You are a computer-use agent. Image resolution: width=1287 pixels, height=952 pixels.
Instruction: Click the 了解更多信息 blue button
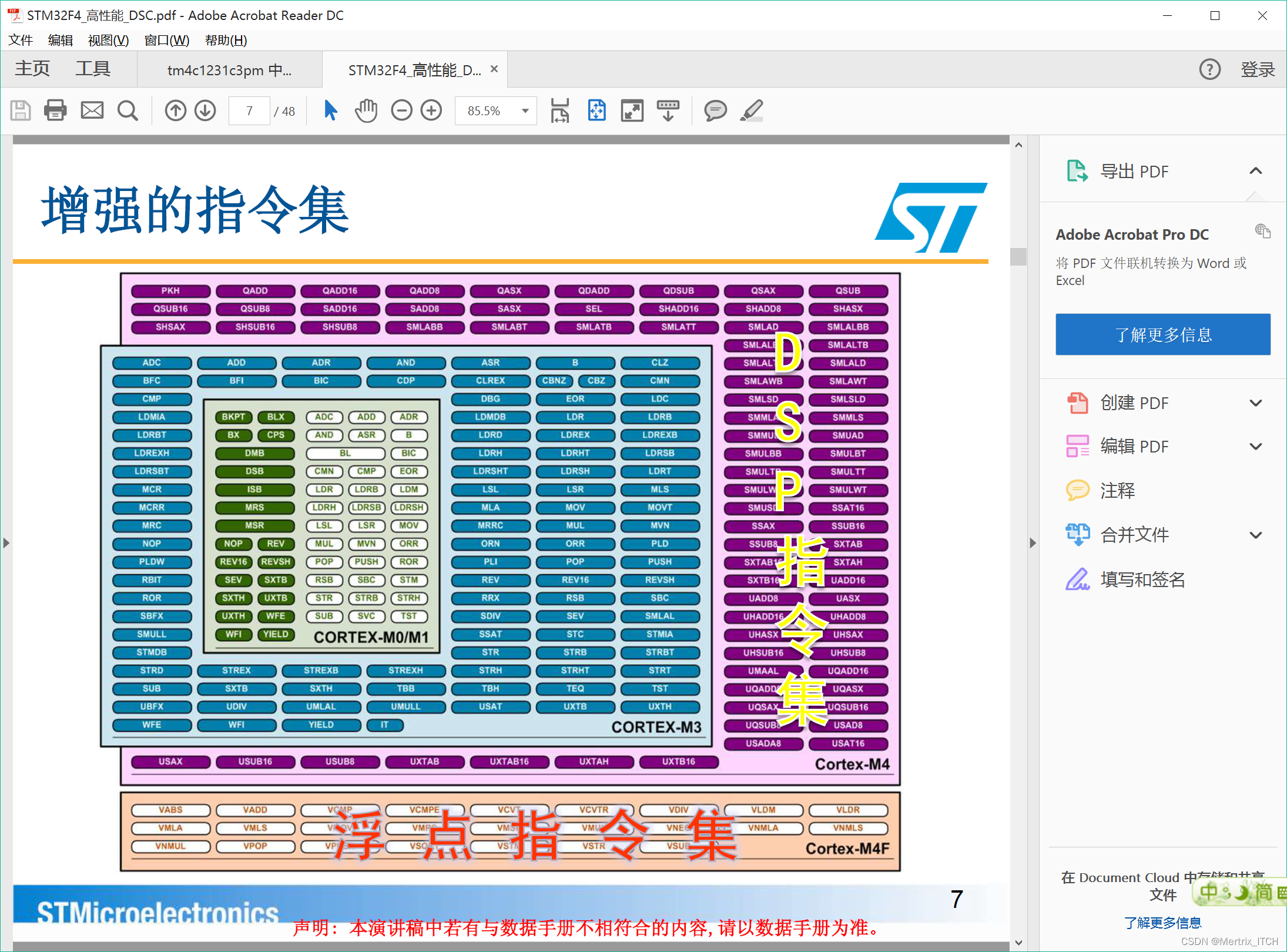coord(1163,334)
